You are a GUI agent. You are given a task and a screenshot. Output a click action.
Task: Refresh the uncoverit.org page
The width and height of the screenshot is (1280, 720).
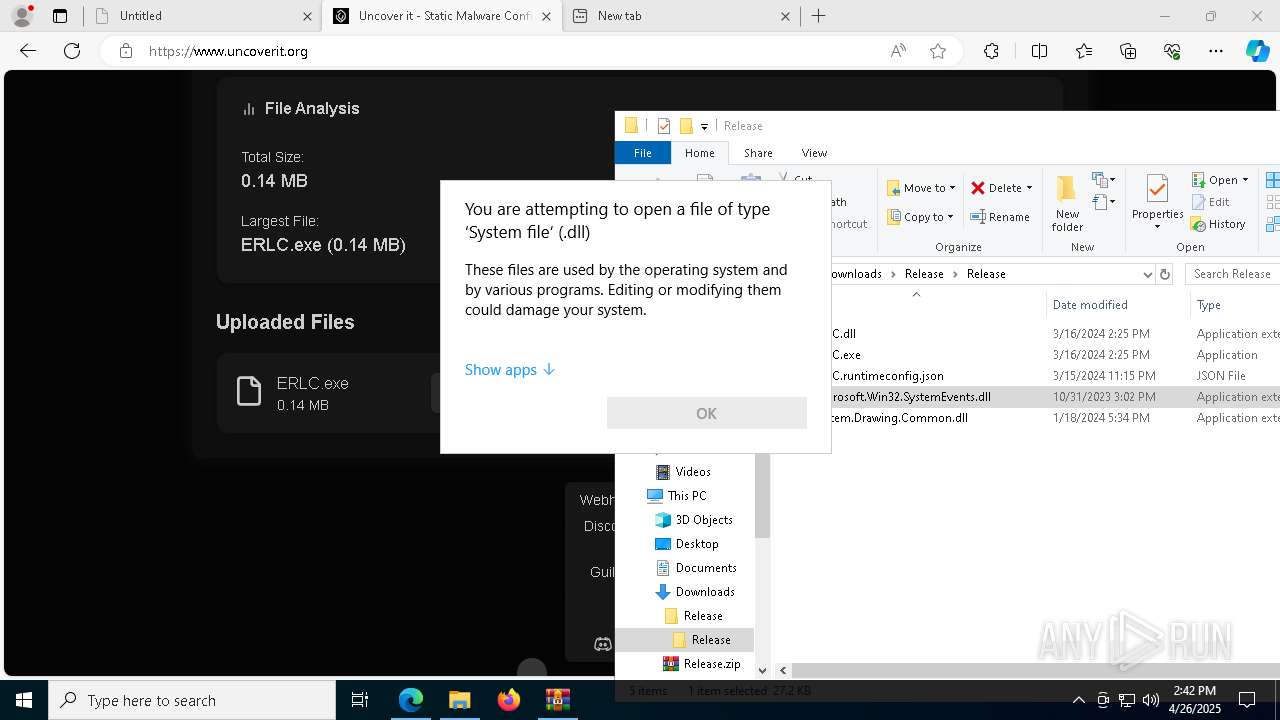(72, 51)
